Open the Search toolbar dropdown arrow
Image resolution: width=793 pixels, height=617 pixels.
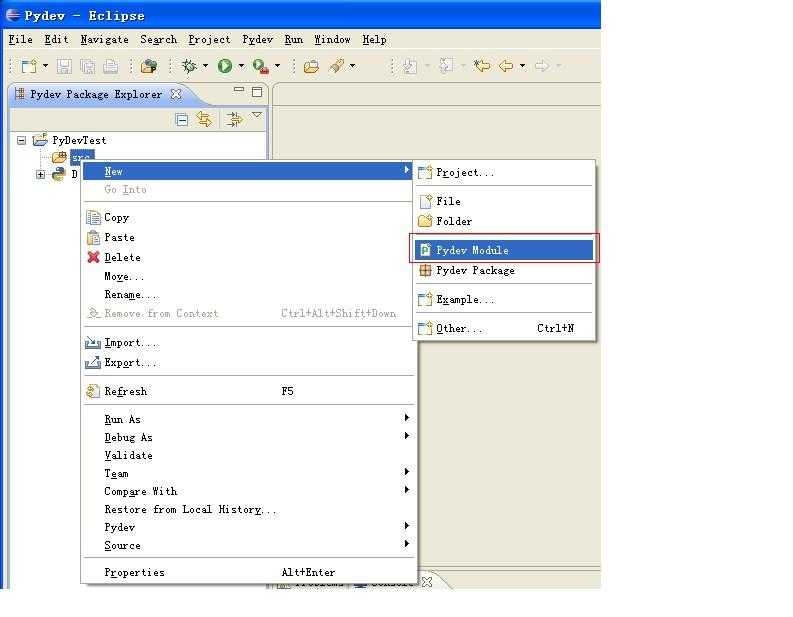tap(353, 66)
